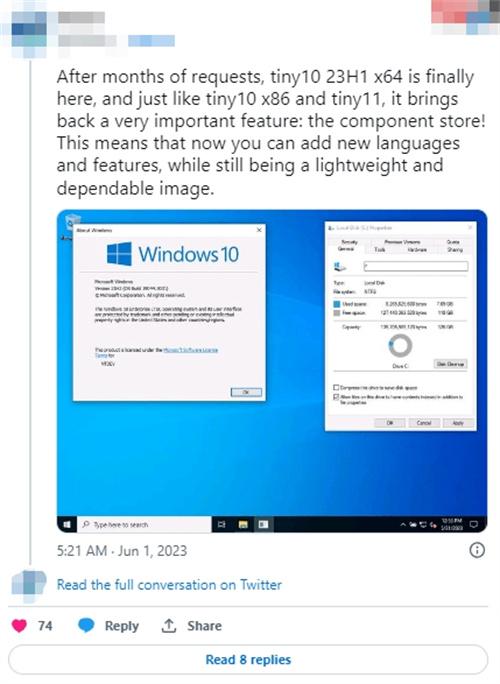Click the Windows Start button in taskbar
This screenshot has width=500, height=684.
tap(67, 524)
